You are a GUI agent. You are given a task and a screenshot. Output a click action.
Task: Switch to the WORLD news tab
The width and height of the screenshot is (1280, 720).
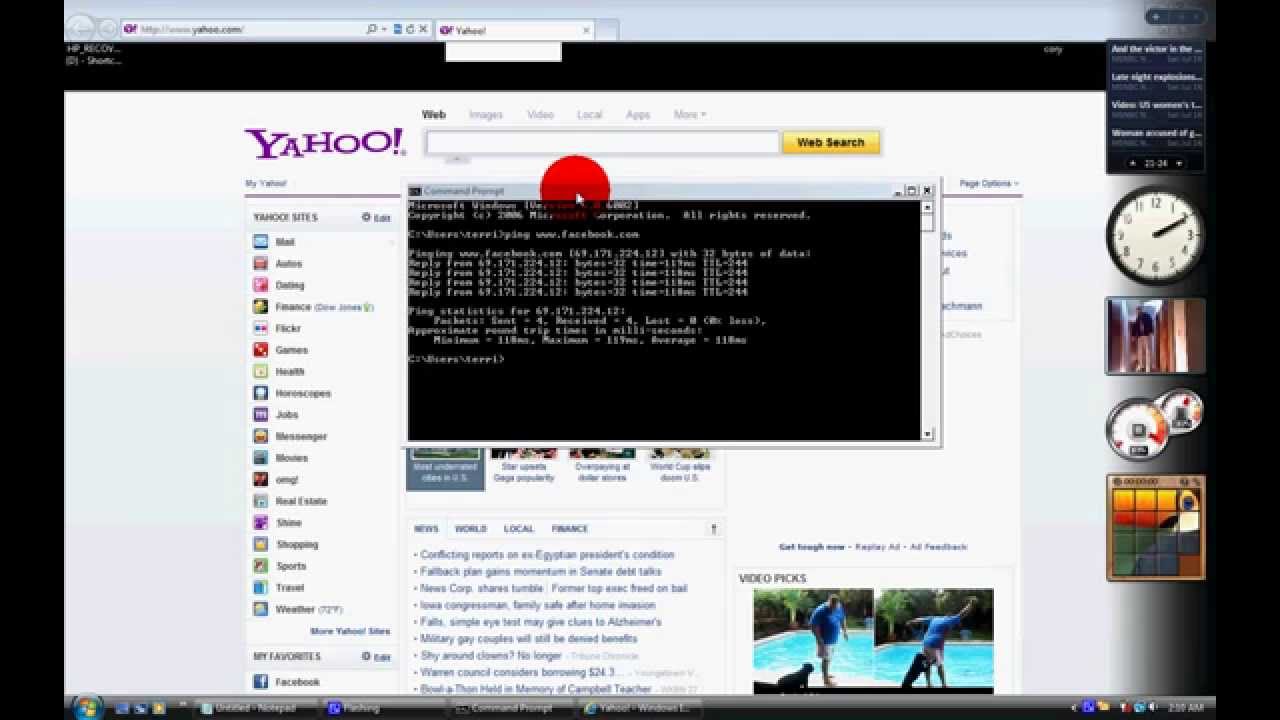coord(470,529)
